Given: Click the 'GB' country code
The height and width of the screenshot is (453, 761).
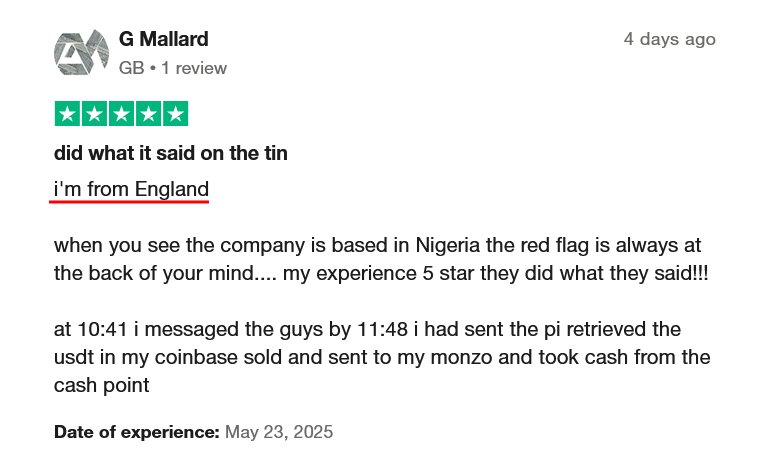Looking at the screenshot, I should [132, 68].
